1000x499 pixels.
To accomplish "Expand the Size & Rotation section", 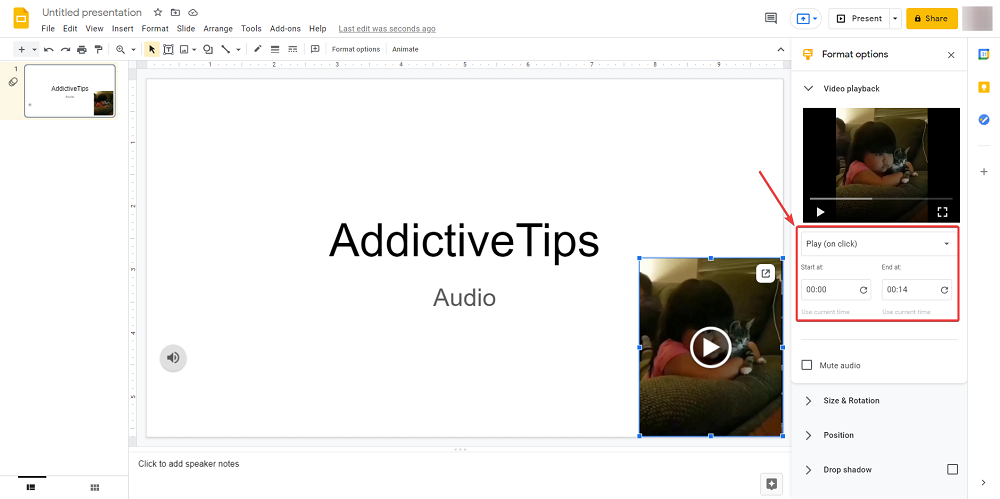I will [851, 400].
